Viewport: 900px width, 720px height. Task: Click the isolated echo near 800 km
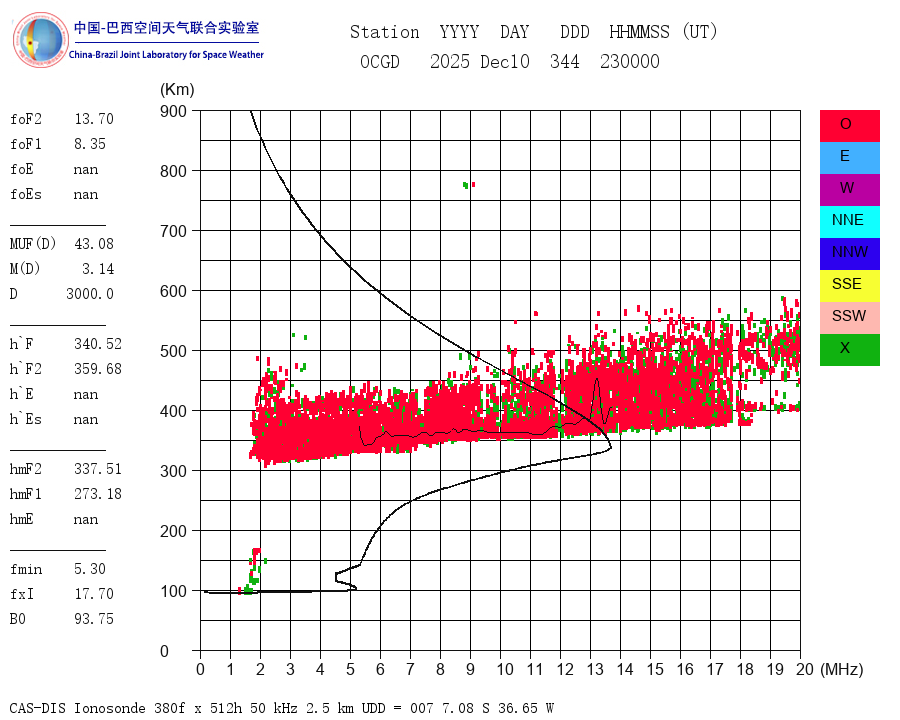pyautogui.click(x=468, y=185)
